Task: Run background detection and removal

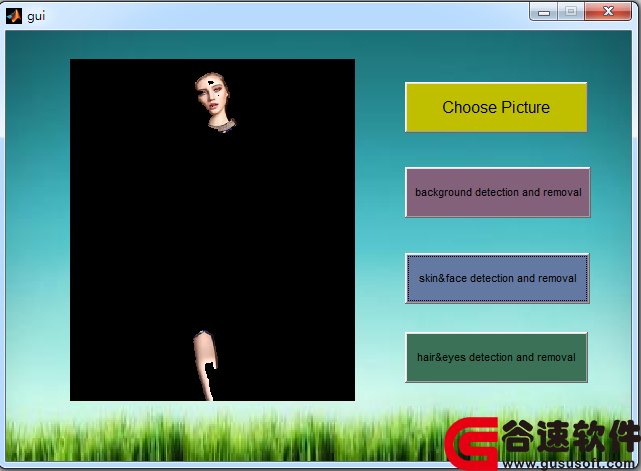Action: tap(498, 192)
